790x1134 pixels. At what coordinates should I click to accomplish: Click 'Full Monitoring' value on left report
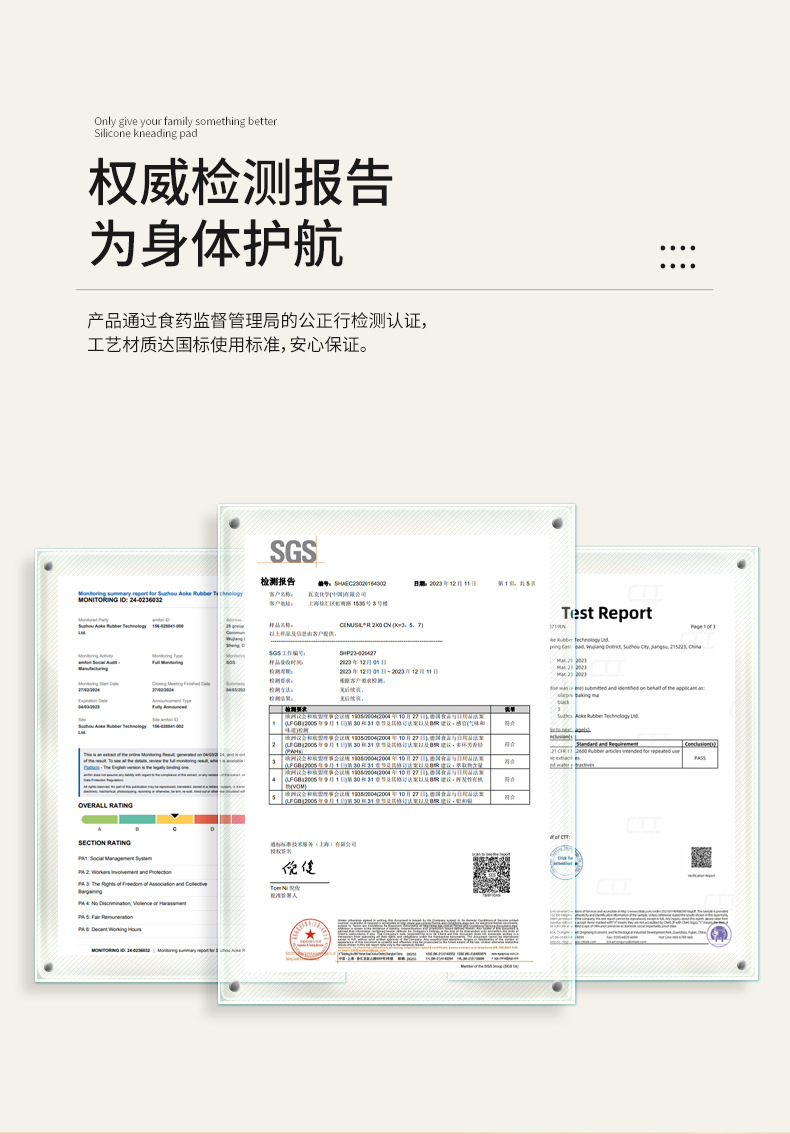click(167, 662)
